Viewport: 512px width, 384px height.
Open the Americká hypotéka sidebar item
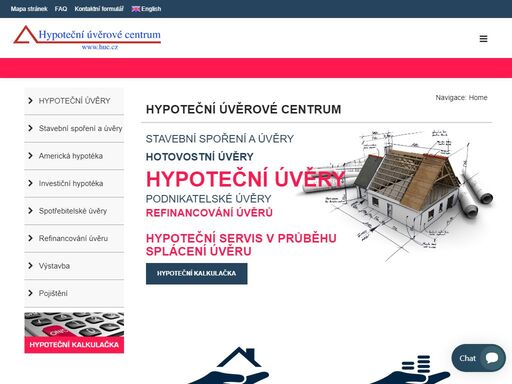(74, 156)
